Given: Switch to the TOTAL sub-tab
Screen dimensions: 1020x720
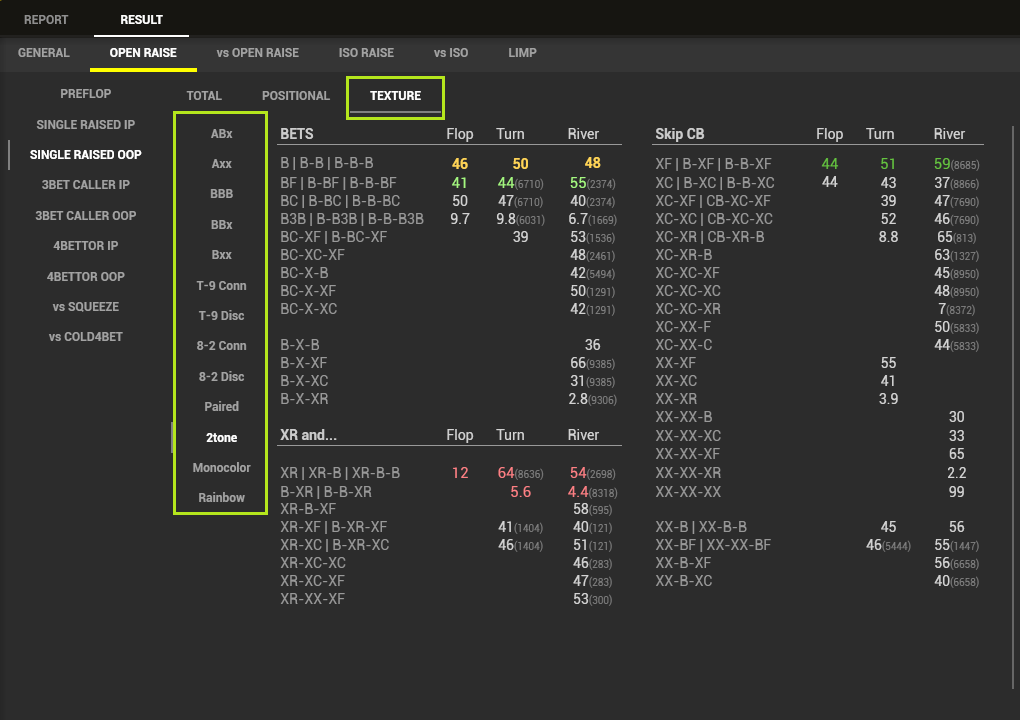Looking at the screenshot, I should [204, 96].
